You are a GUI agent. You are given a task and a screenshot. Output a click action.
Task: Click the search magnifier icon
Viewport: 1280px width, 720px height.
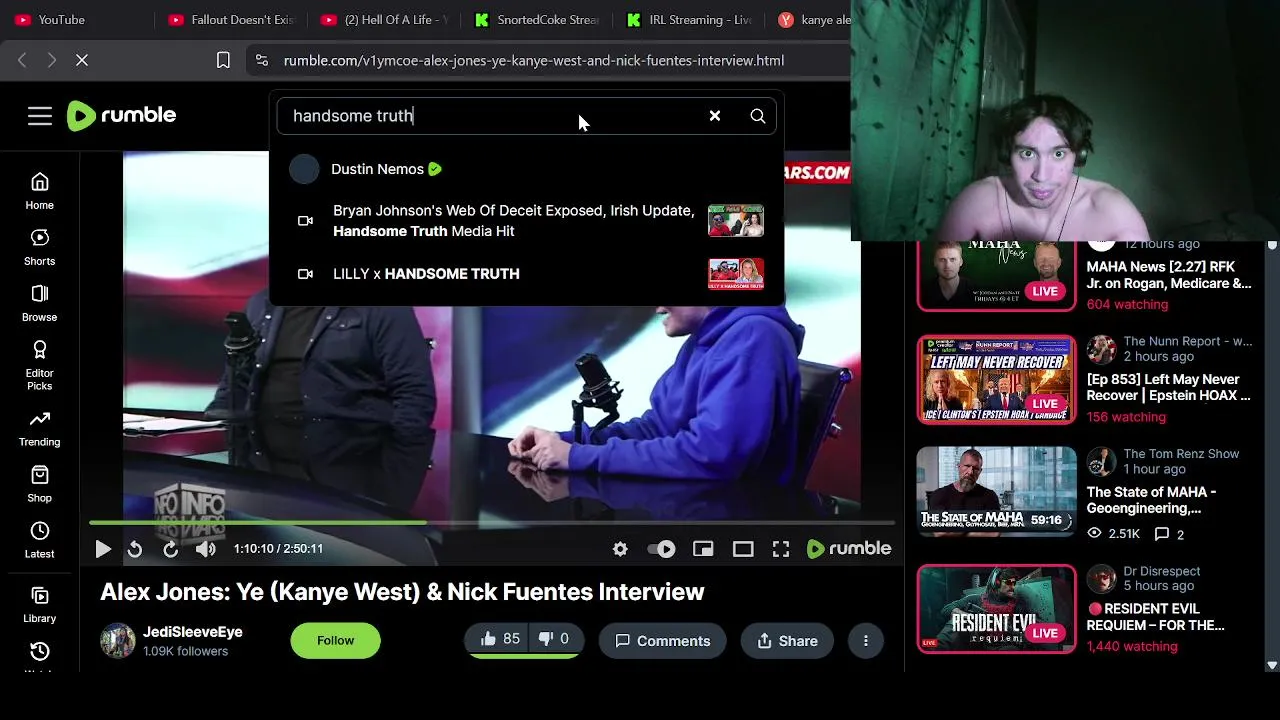coord(758,116)
